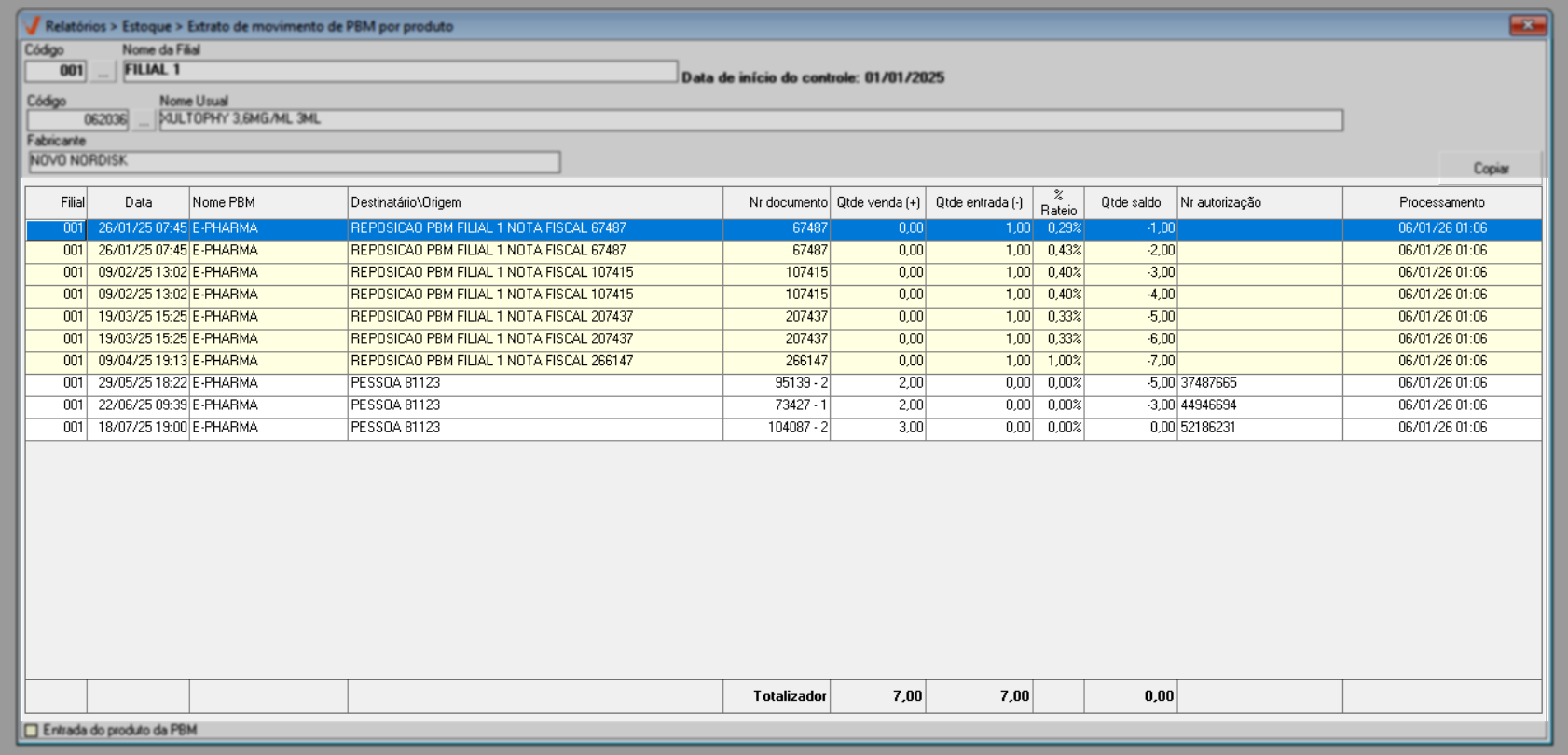Screen dimensions: 1568x755
Task: Click the Destinatário\Origem column header
Action: coord(534,202)
